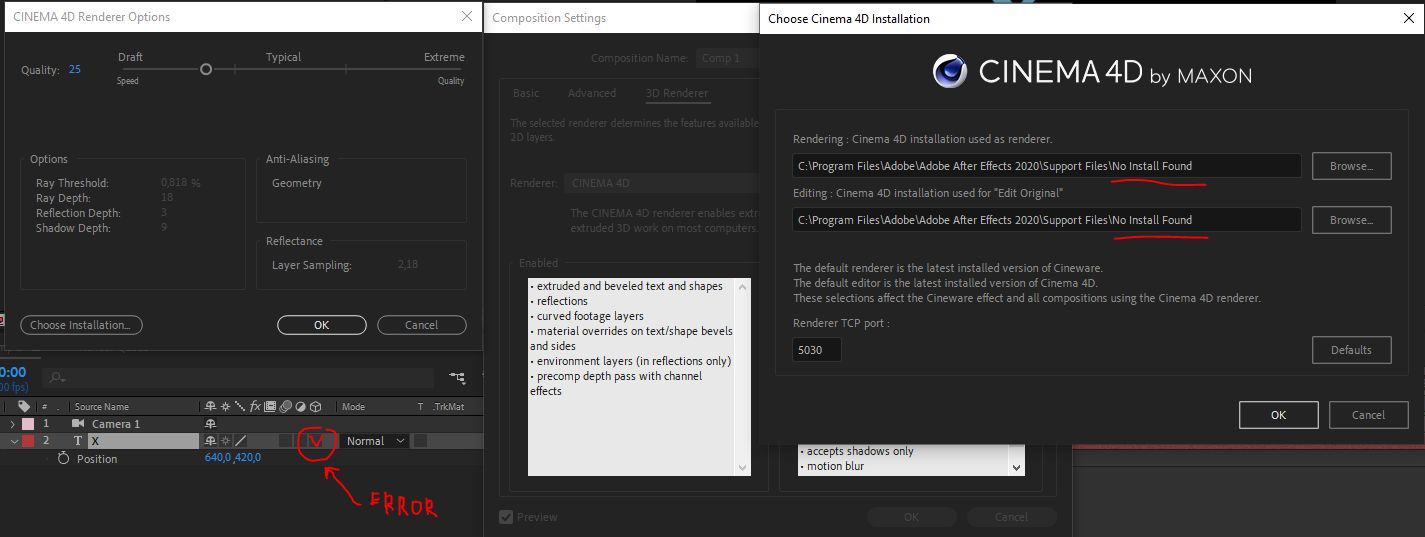Click OK in Choose Cinema 4D Installation
Screen dimensions: 1425x537
[x=1278, y=415]
